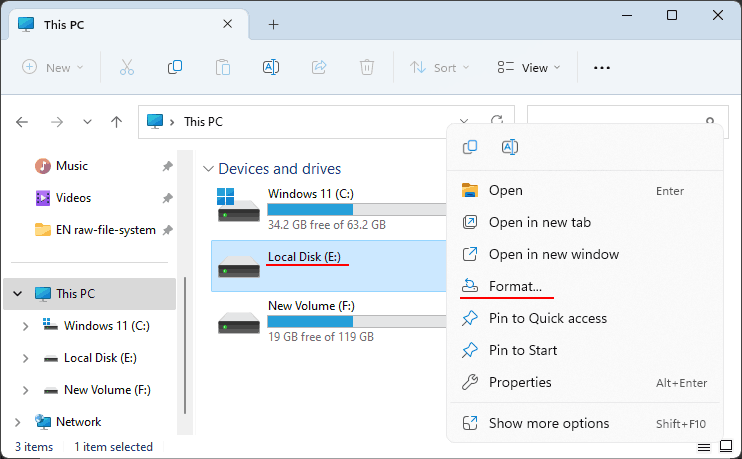Go up one folder level arrow

click(x=116, y=122)
